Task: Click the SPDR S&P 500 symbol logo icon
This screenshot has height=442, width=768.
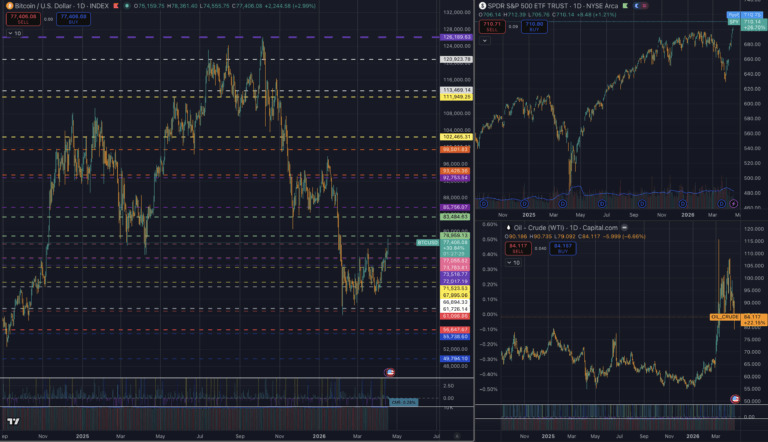Action: pos(482,6)
